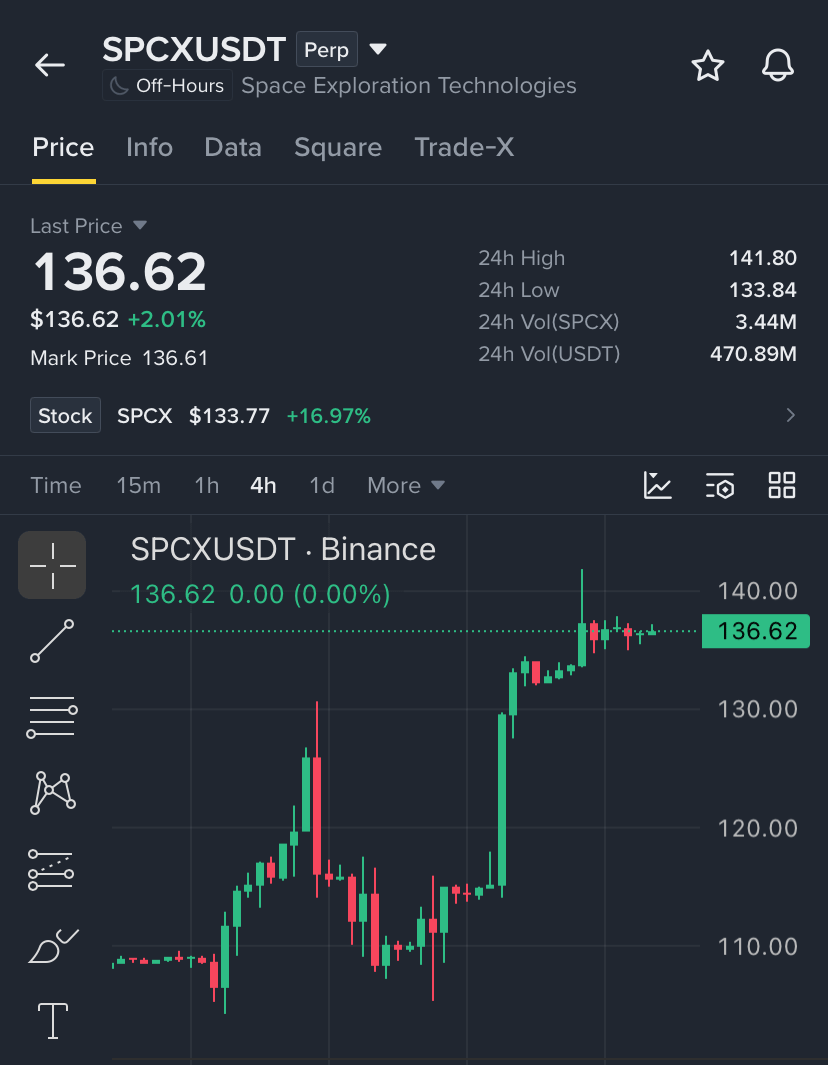
Task: Tap the 24h Vol(USDT) value 470.89M
Action: [x=753, y=354]
